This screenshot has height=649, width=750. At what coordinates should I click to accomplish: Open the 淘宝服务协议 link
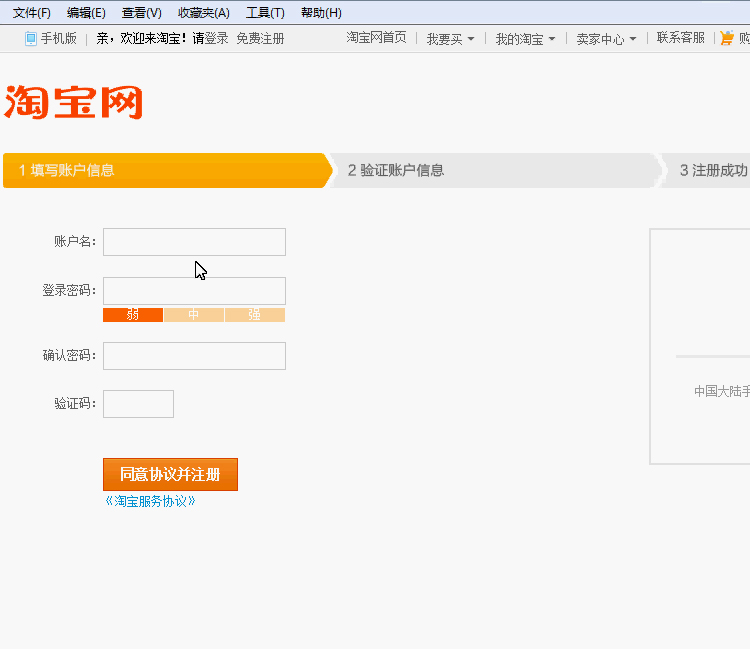150,501
